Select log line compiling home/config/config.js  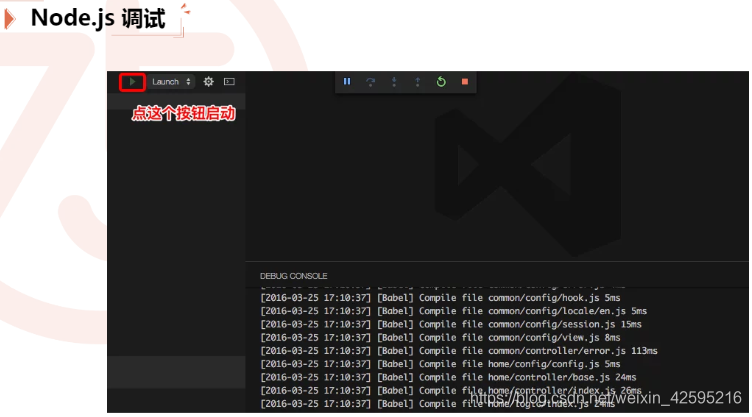pyautogui.click(x=440, y=364)
